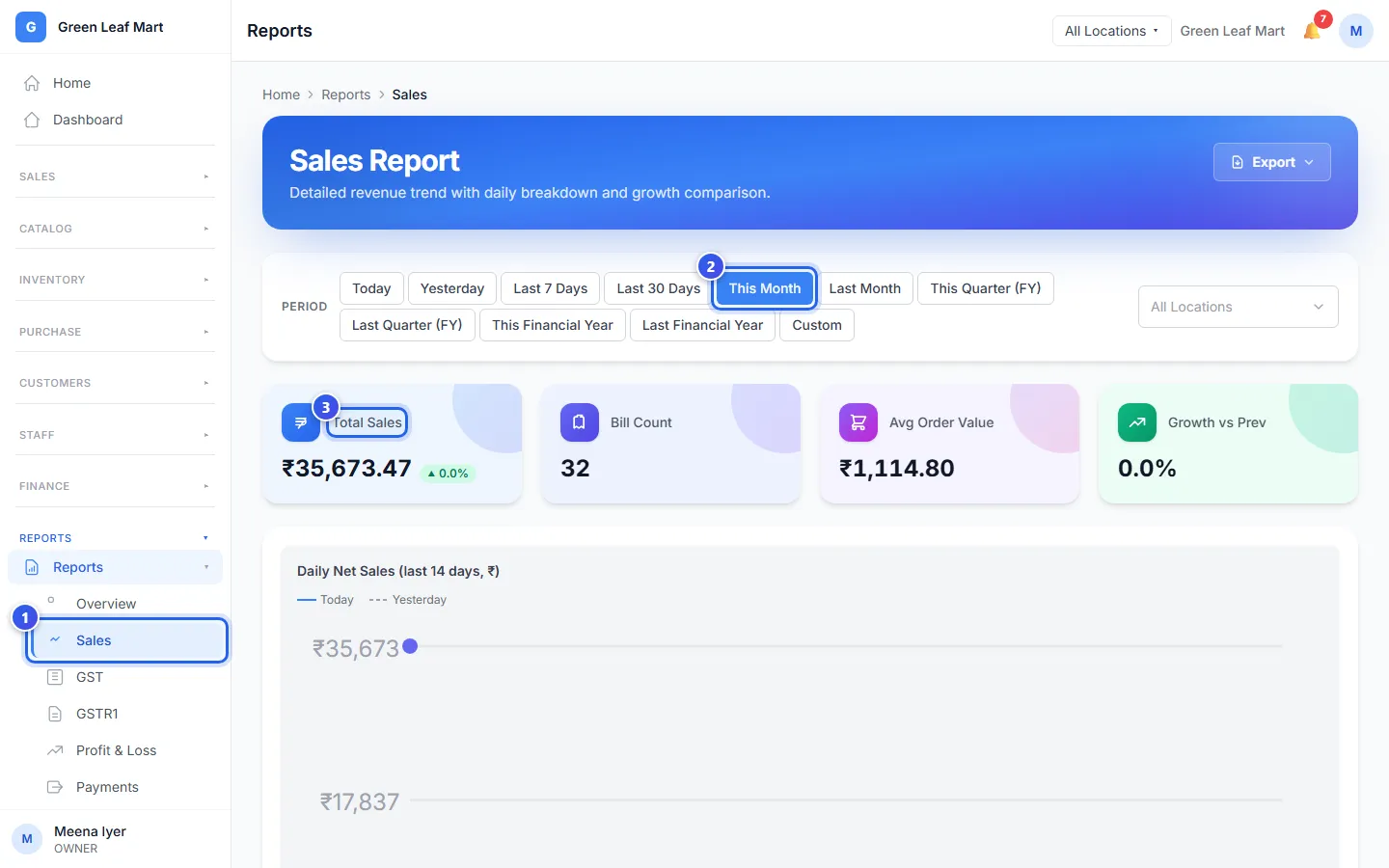
Task: Open the Payments report
Action: pos(126,787)
